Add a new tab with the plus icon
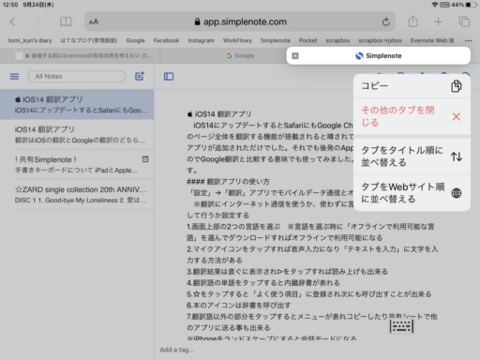This screenshot has width=480, height=360. [438, 22]
